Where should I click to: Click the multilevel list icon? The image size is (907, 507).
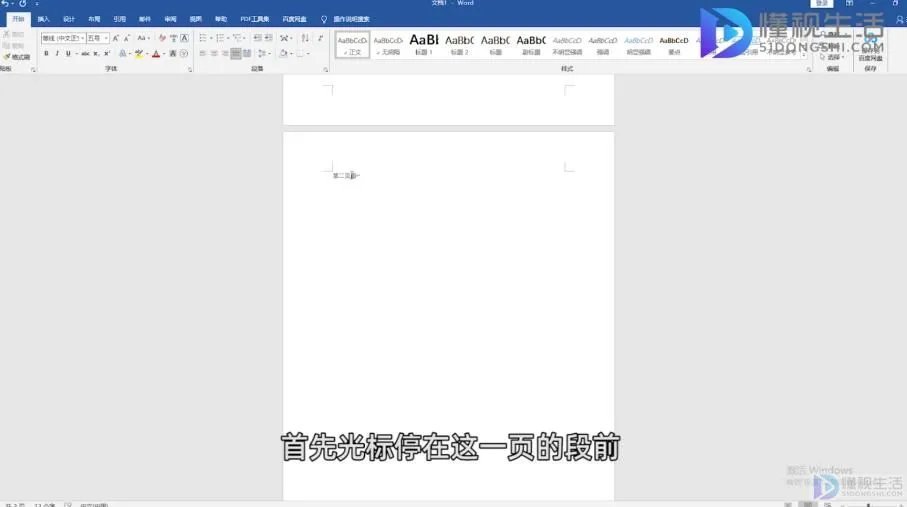pos(237,38)
